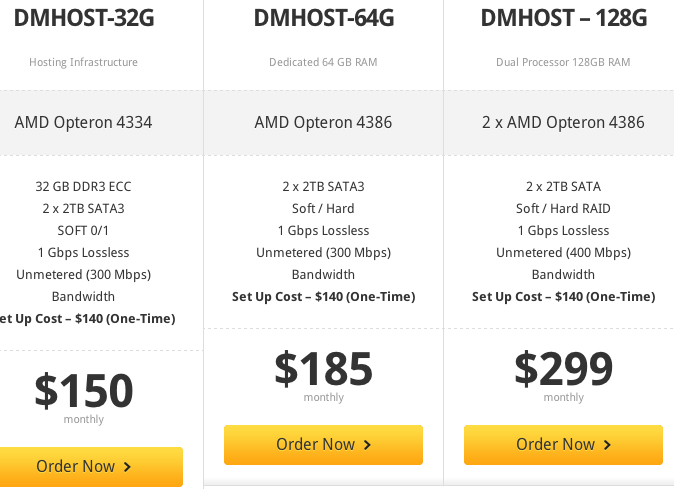Viewport: 674px width, 489px height.
Task: Click the single AMD Opteron 4386 row in DMHOST-64G
Action: click(x=323, y=123)
